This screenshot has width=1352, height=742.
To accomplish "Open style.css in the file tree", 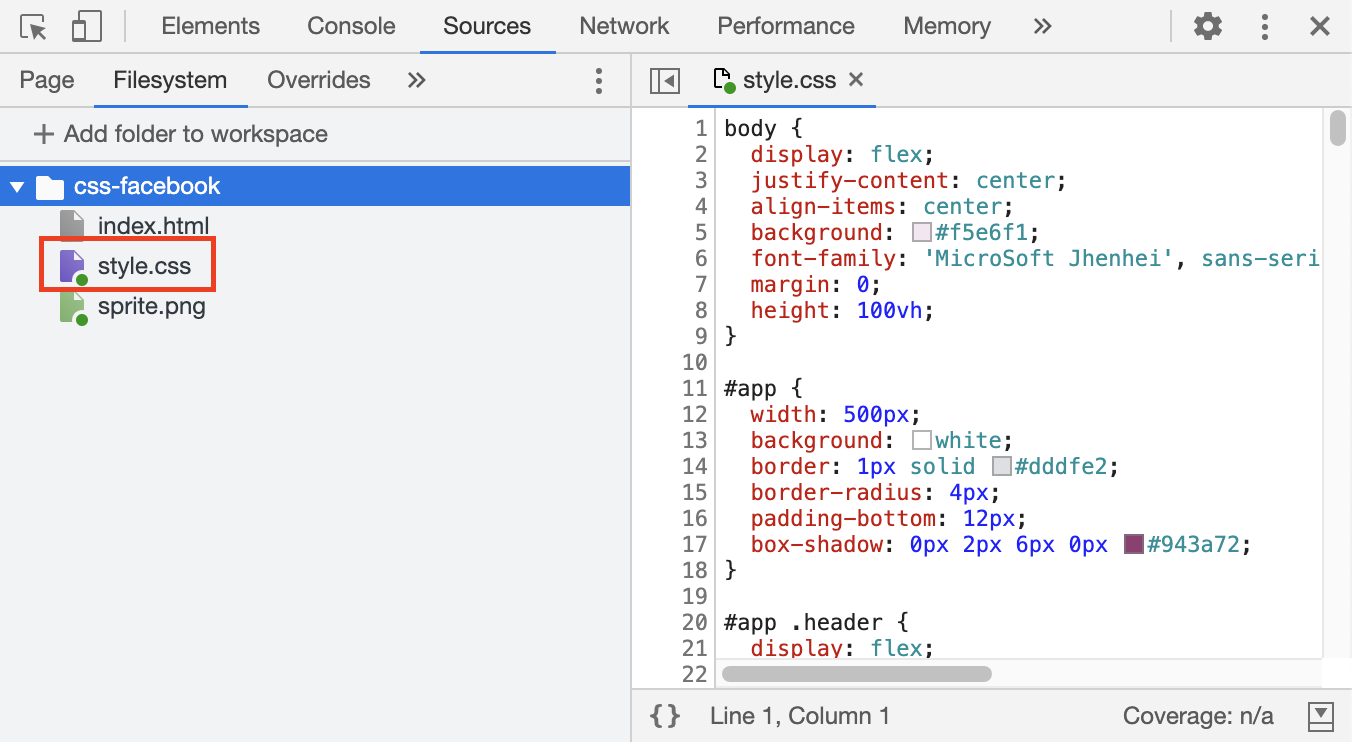I will click(x=144, y=266).
